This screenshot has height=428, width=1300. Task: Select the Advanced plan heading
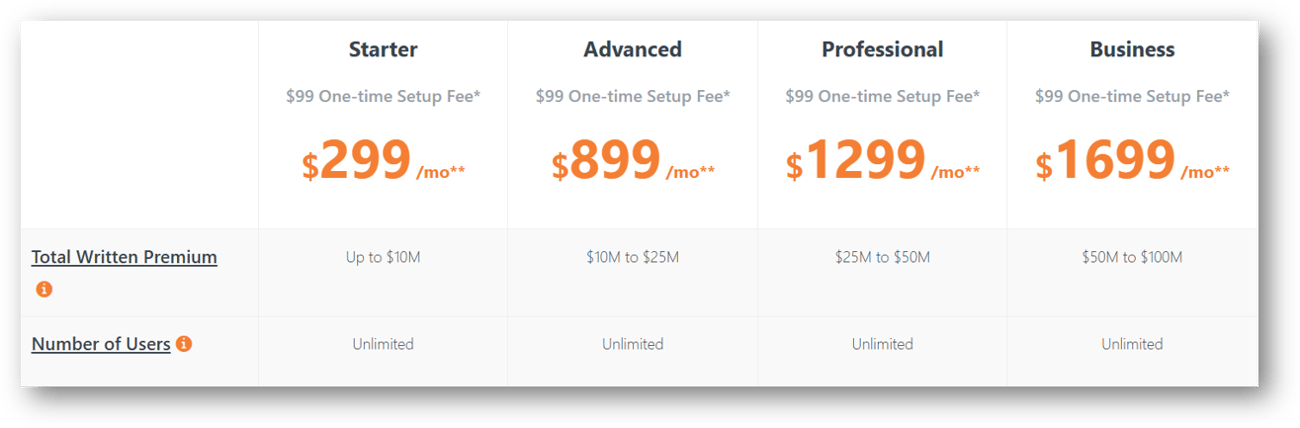coord(633,49)
